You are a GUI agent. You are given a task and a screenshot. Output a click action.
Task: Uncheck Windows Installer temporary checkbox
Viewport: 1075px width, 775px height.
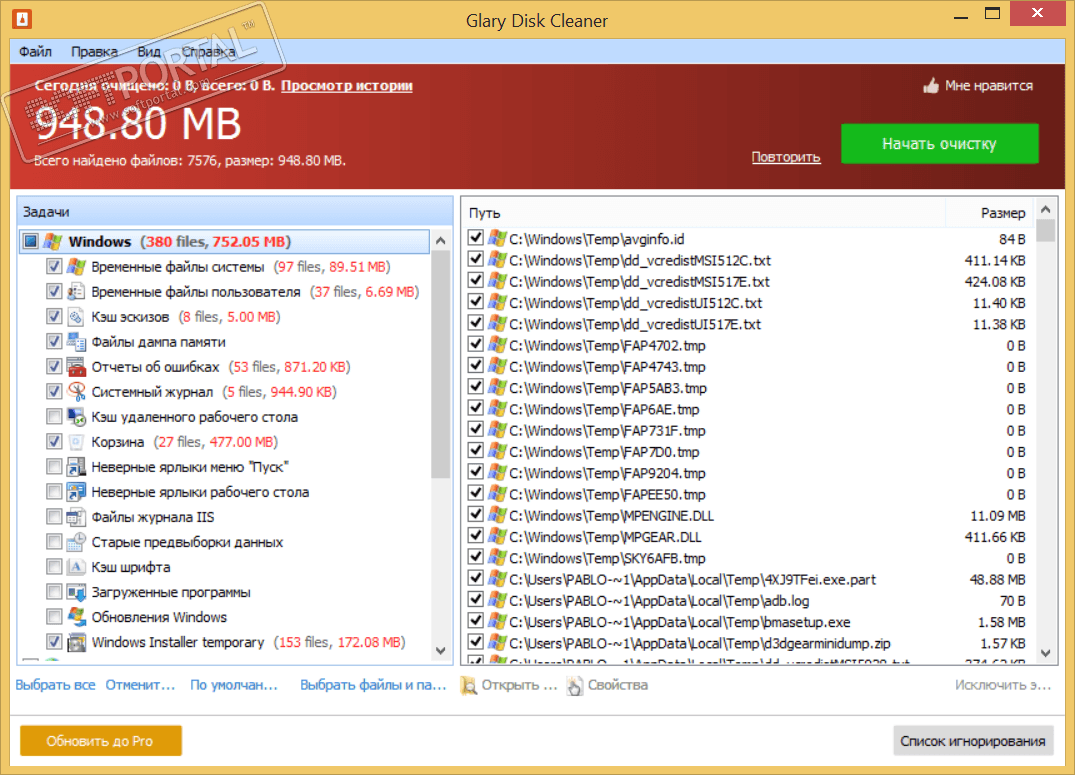pyautogui.click(x=54, y=641)
